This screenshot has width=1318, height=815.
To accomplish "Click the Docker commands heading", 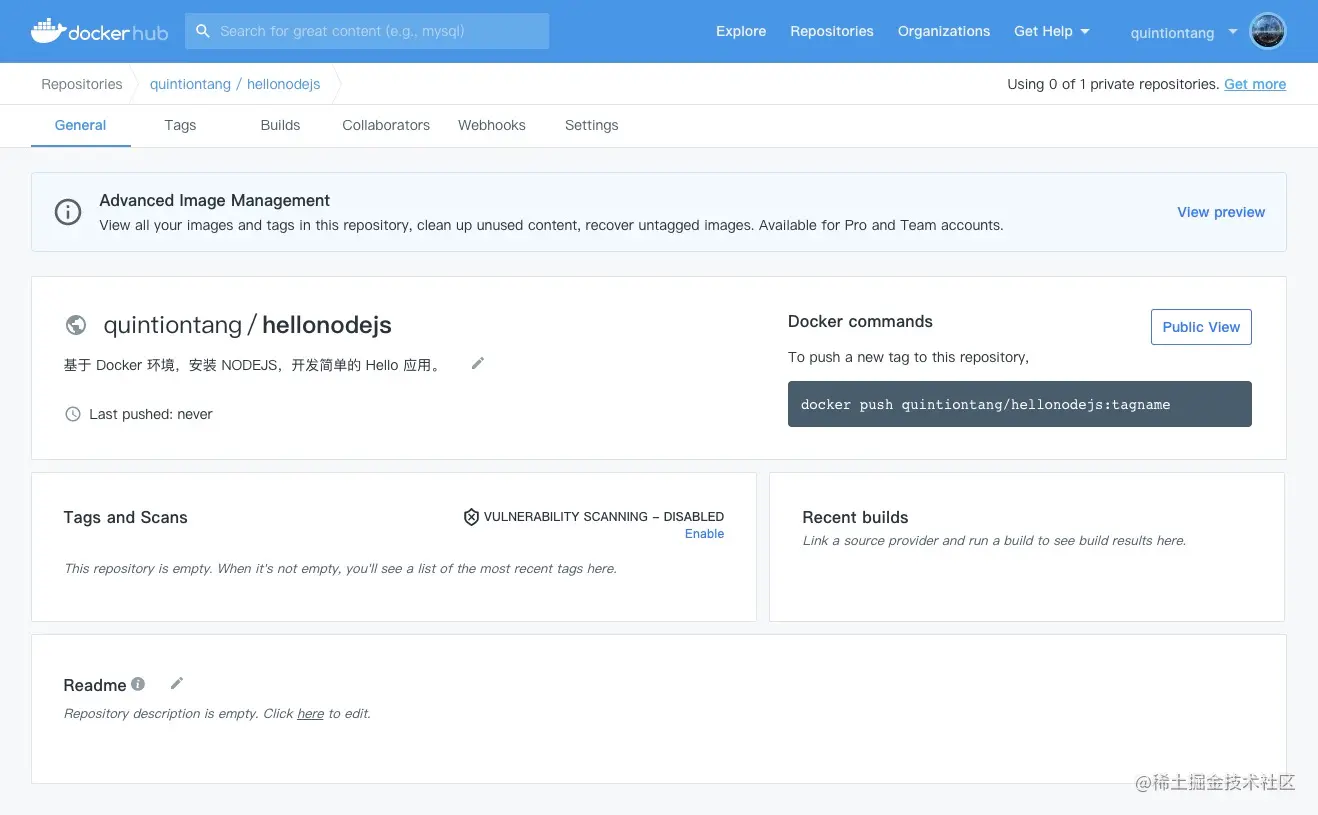I will 860,321.
